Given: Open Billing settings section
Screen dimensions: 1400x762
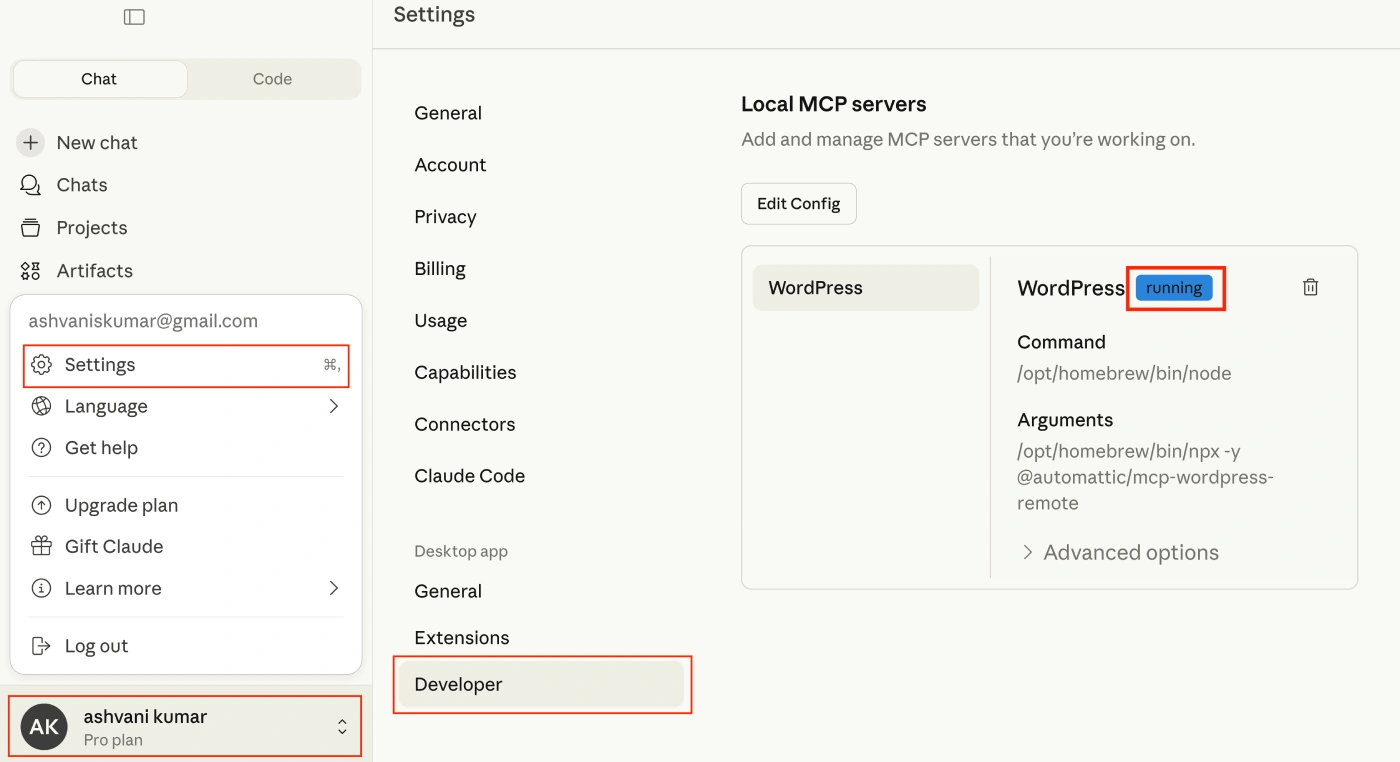Looking at the screenshot, I should click(440, 269).
